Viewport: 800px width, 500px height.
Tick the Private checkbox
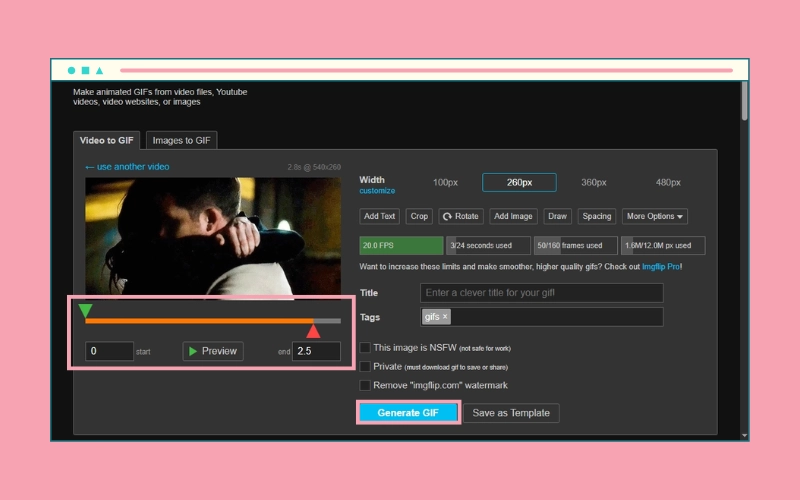pos(365,366)
